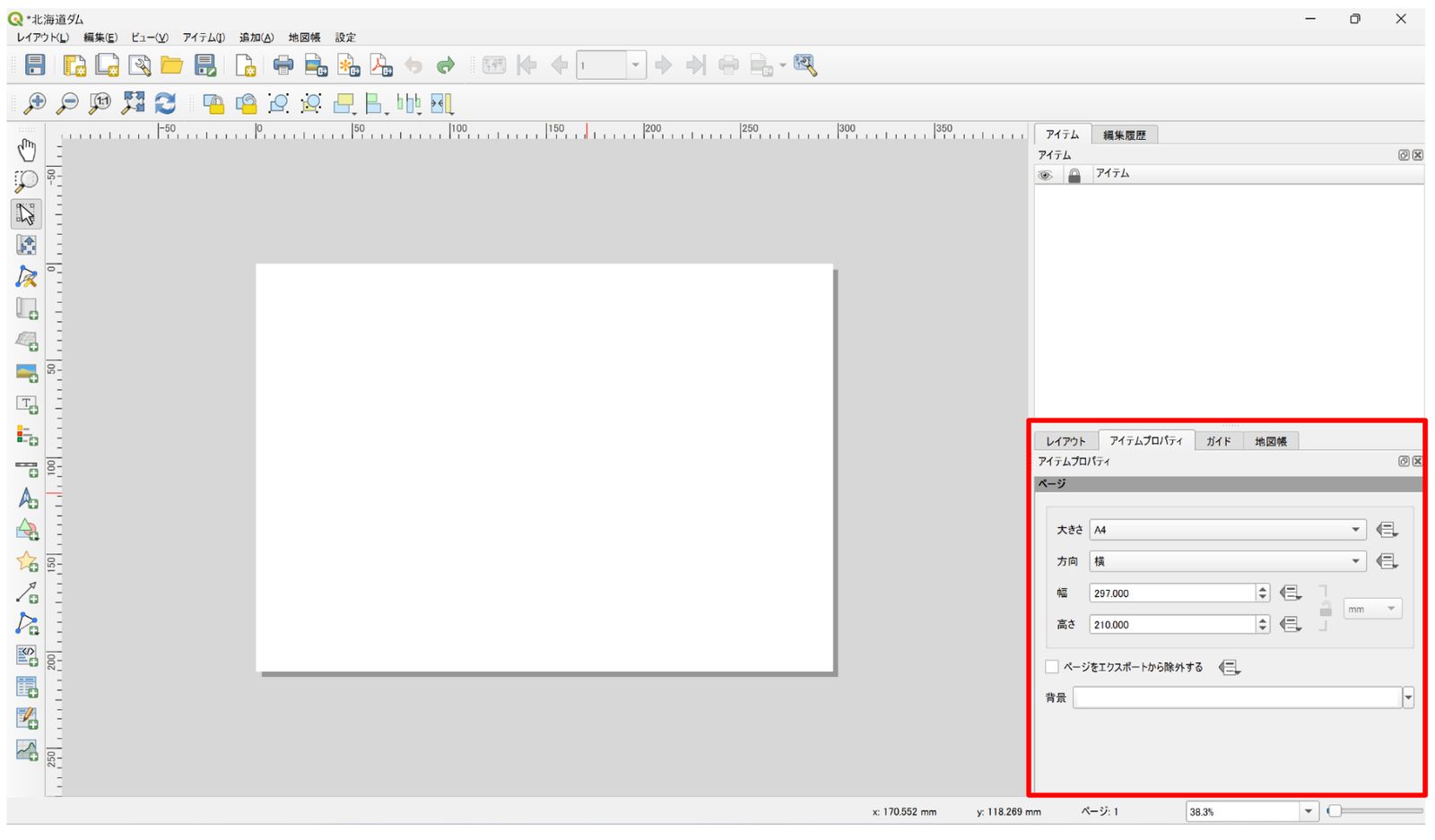Click data-defined override button for 大きさ

(1387, 530)
